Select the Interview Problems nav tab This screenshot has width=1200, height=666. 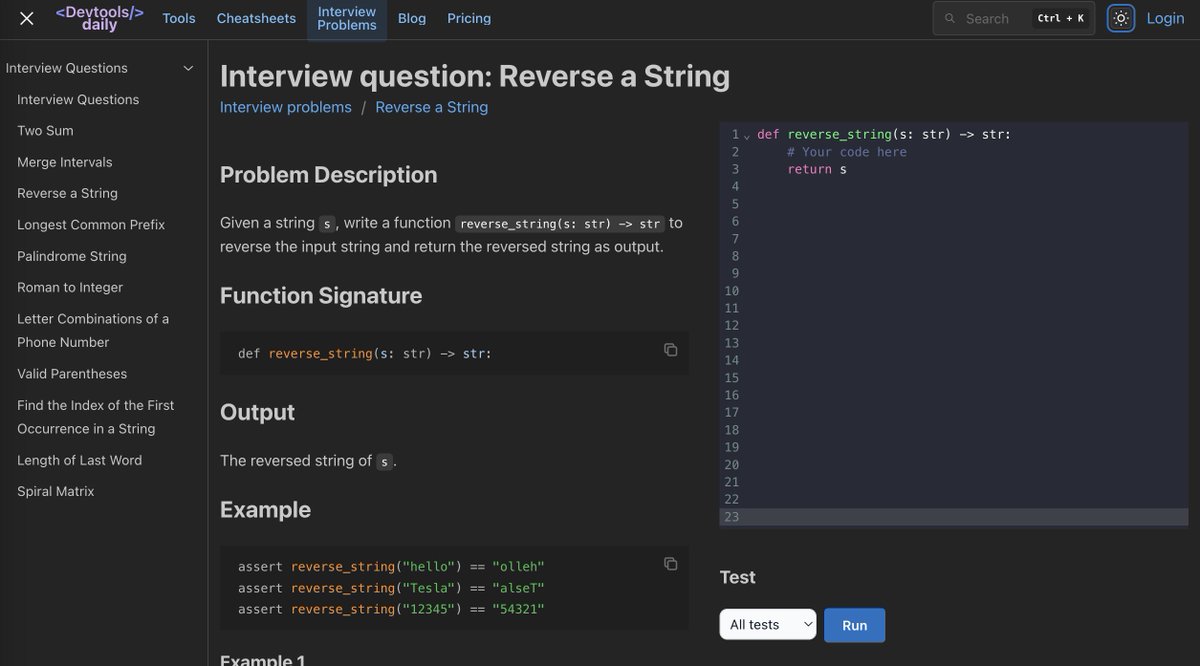click(x=347, y=18)
